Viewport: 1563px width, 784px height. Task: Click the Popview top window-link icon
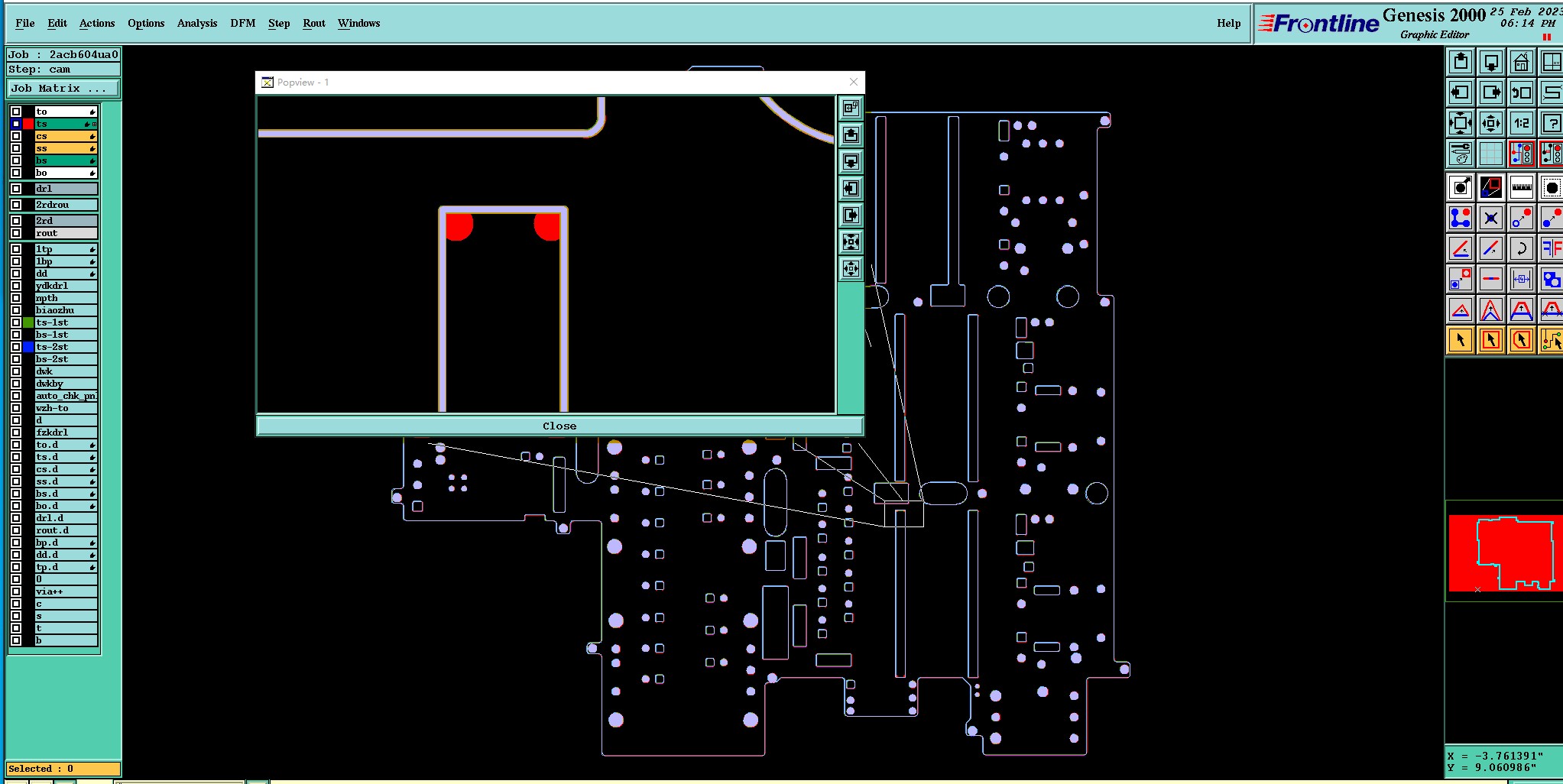[851, 109]
